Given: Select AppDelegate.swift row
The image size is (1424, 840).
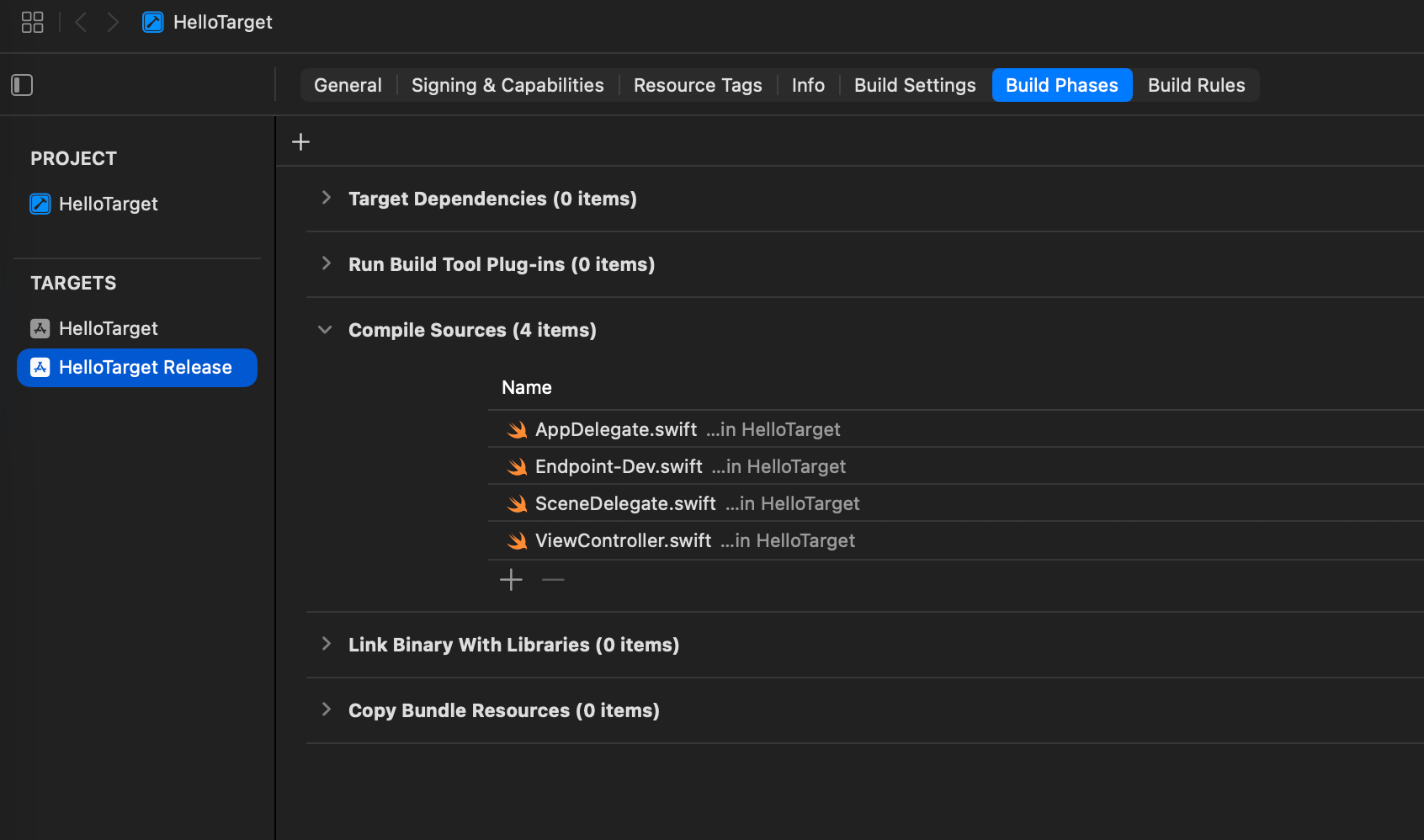Looking at the screenshot, I should (956, 429).
